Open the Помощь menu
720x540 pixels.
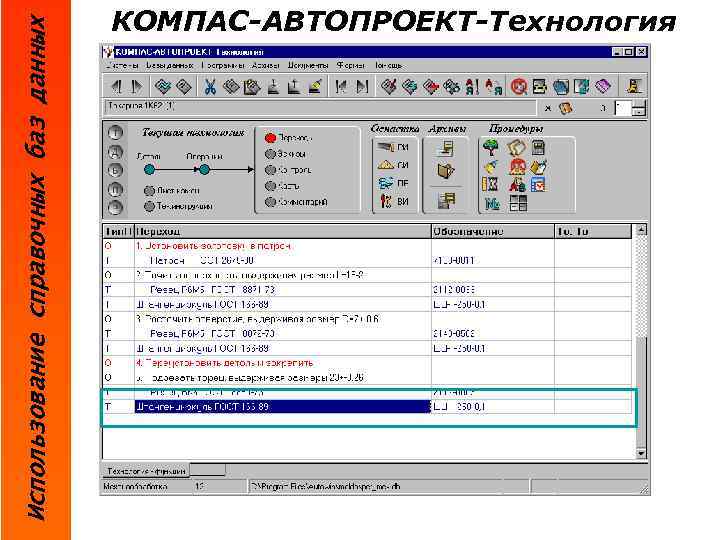388,66
